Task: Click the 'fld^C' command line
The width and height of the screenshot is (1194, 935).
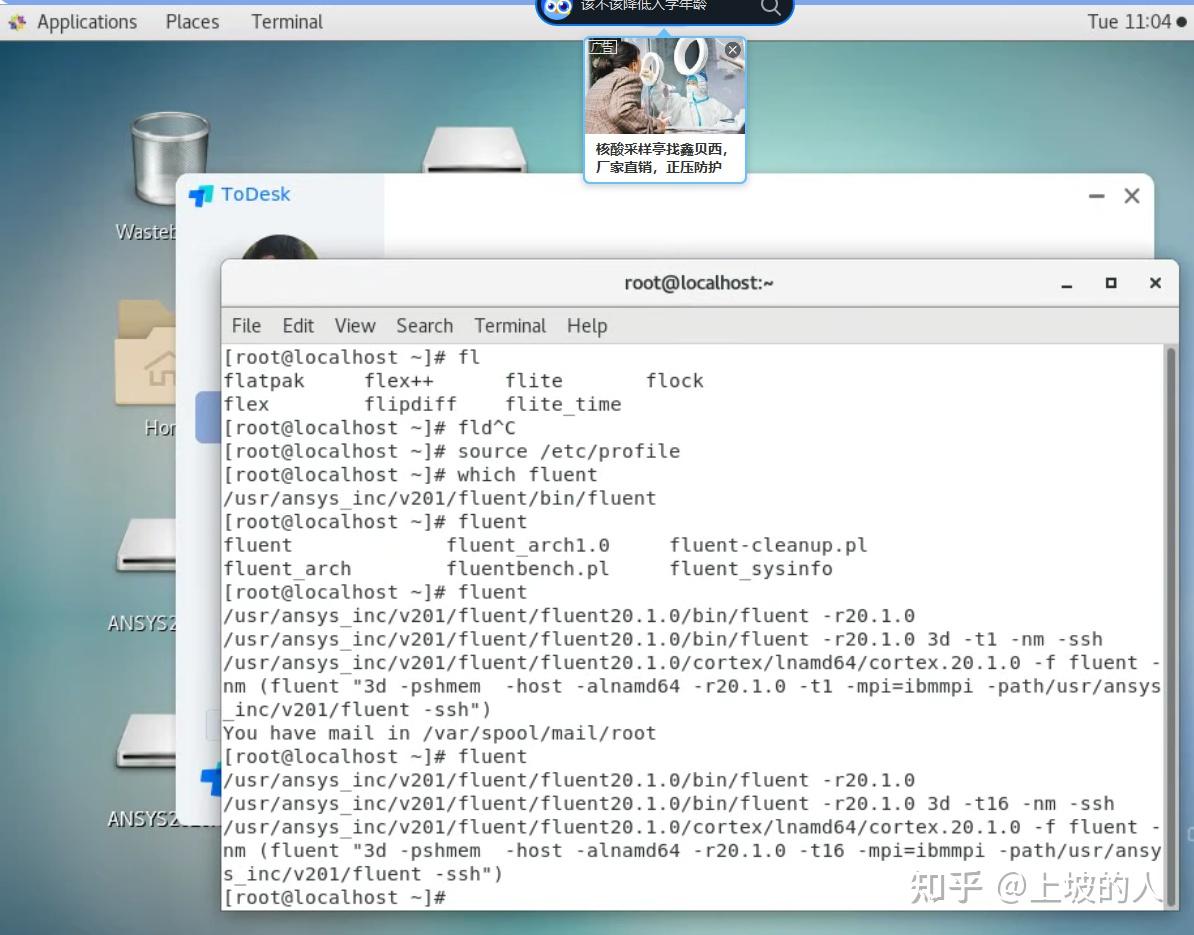Action: pyautogui.click(x=369, y=428)
